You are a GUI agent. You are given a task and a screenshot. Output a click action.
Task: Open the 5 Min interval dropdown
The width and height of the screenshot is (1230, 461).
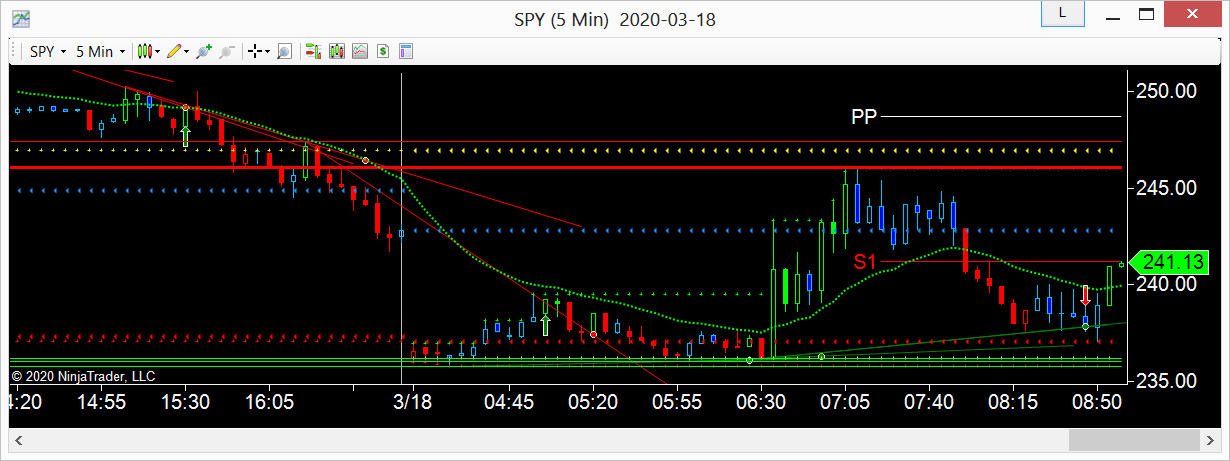101,51
